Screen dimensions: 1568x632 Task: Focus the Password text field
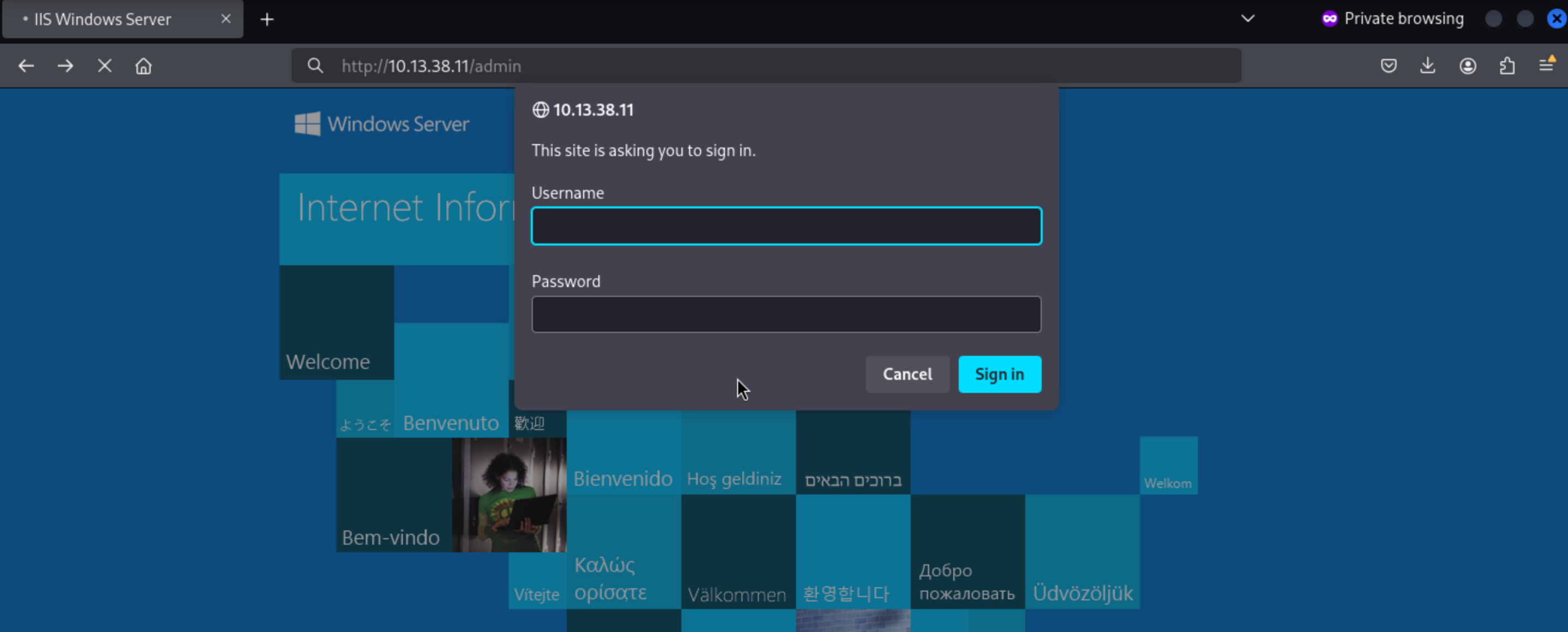tap(786, 314)
